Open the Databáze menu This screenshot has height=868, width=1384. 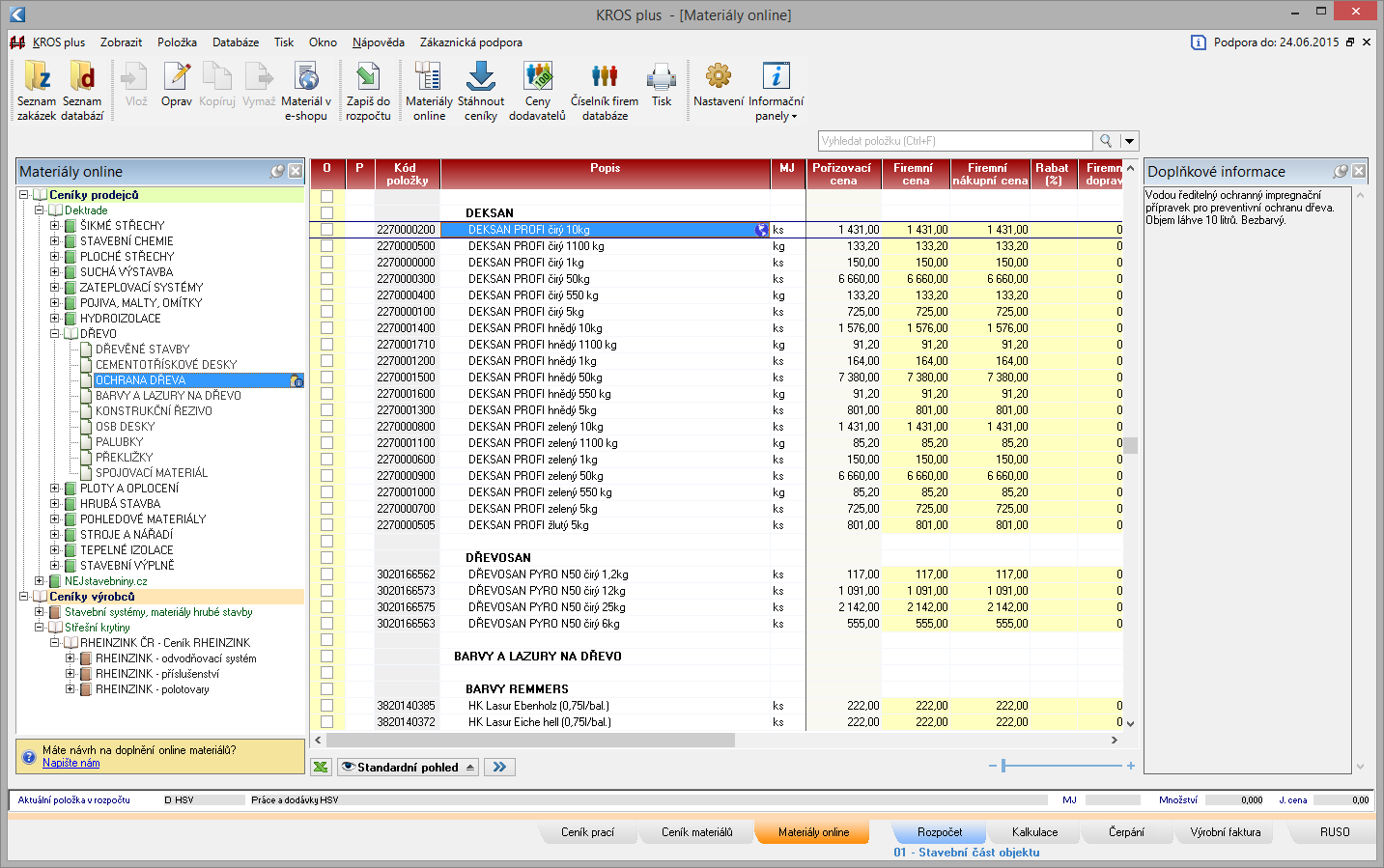click(x=236, y=42)
